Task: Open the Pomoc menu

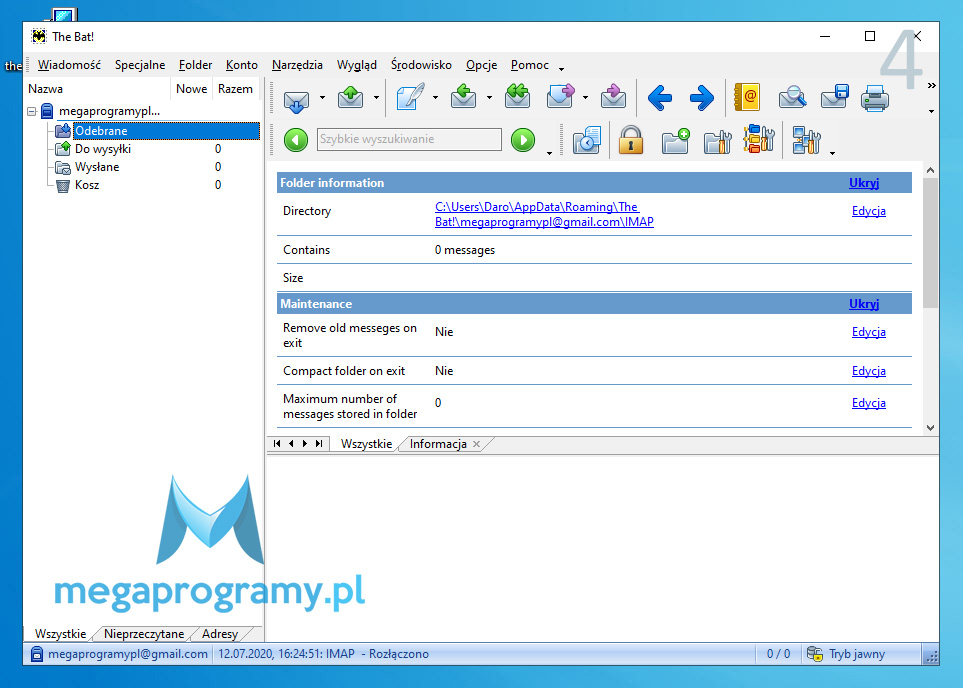Action: pos(529,65)
